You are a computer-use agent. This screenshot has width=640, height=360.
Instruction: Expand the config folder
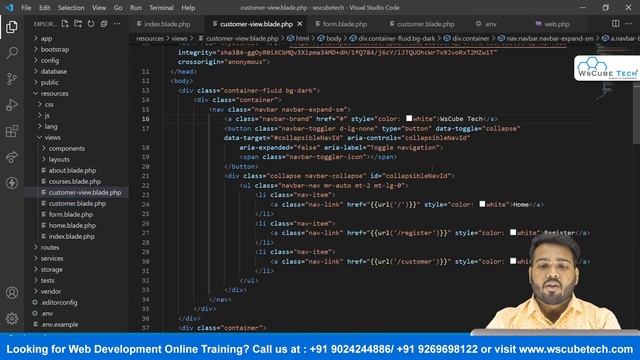pyautogui.click(x=49, y=60)
